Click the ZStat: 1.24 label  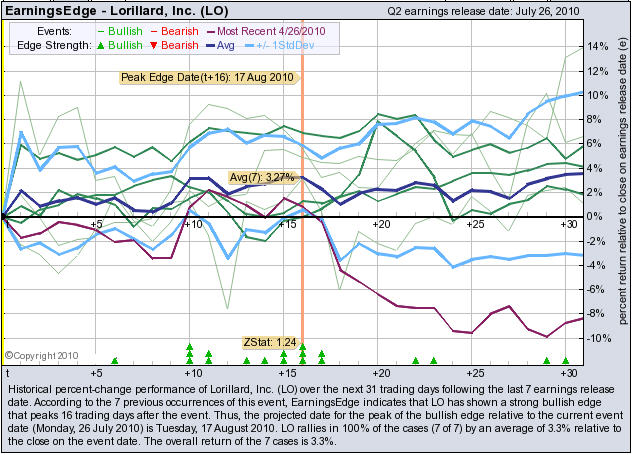click(271, 342)
